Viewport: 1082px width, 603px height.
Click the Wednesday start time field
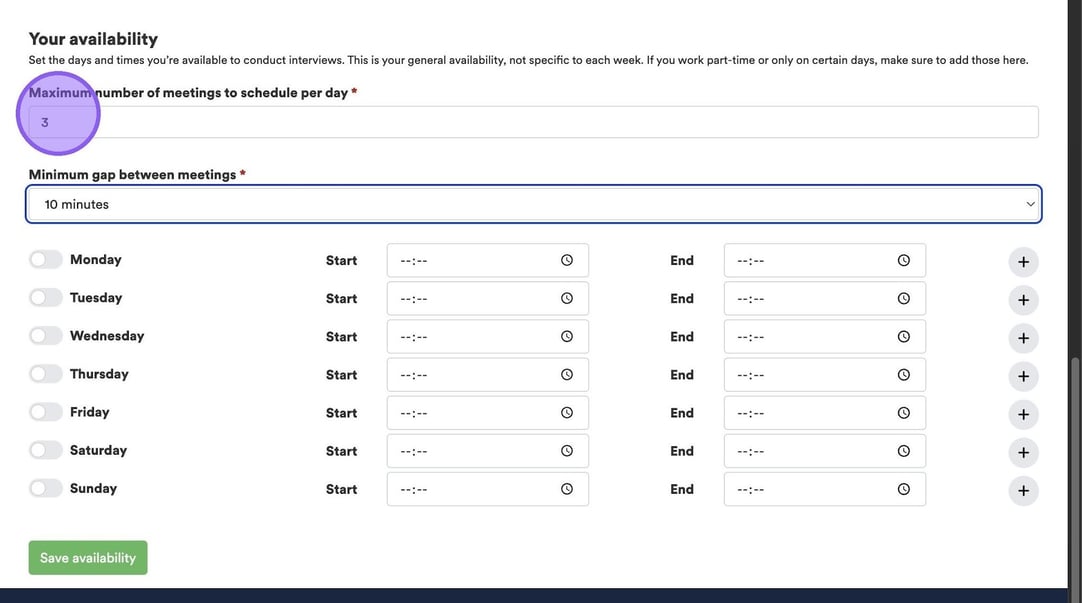475,337
